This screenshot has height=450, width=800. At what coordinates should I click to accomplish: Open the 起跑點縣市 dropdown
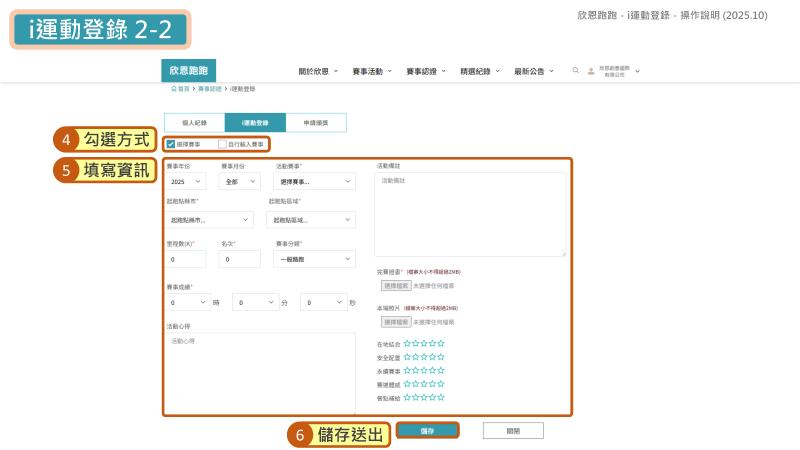pyautogui.click(x=210, y=220)
